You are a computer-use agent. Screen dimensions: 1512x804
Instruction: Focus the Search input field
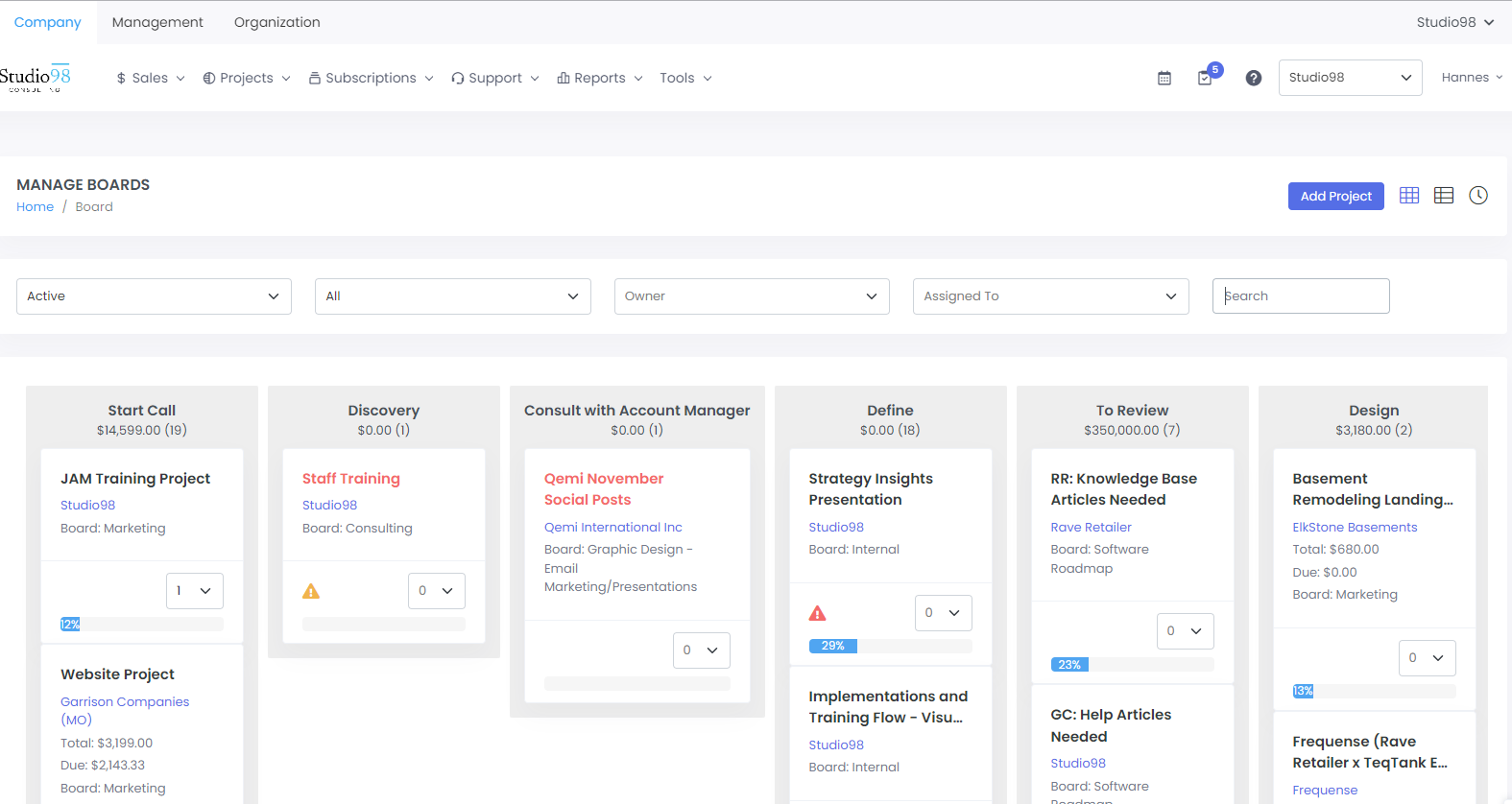click(x=1300, y=296)
